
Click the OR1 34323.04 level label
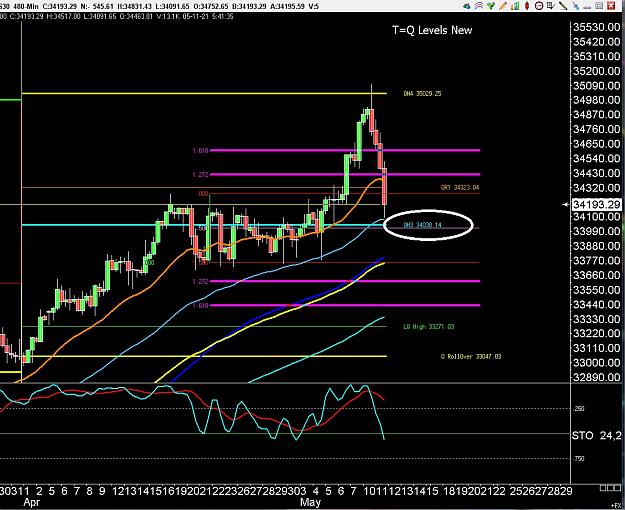[x=460, y=187]
